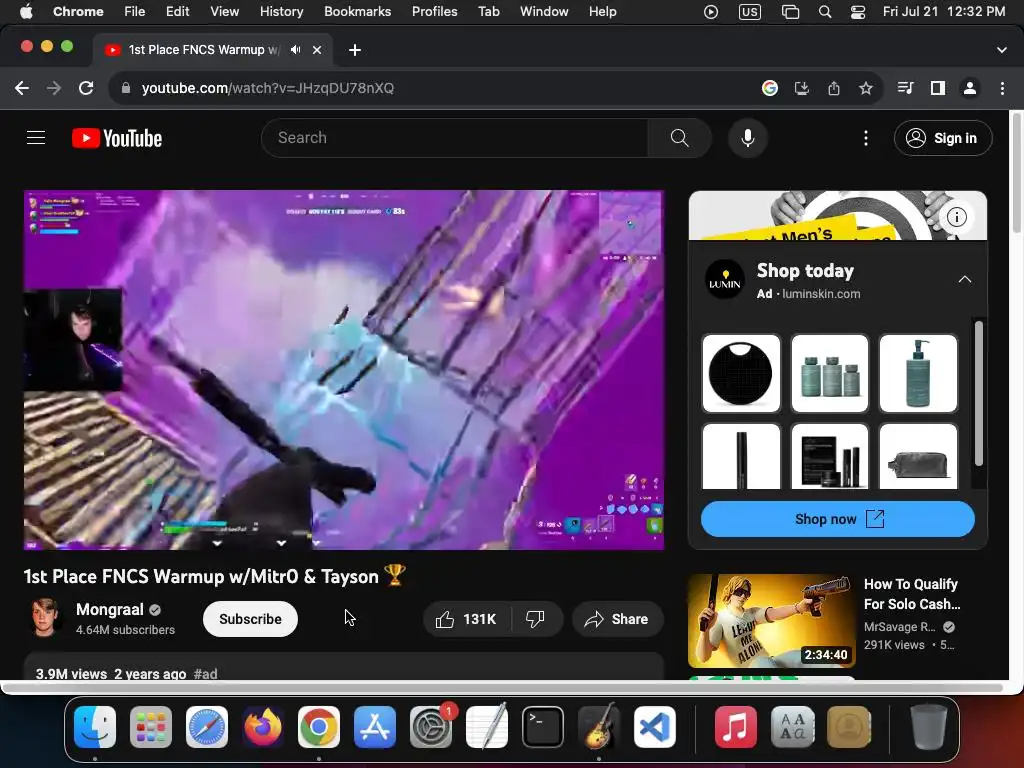The height and width of the screenshot is (768, 1024).
Task: Expand the tab search dropdown arrow
Action: (x=1001, y=50)
